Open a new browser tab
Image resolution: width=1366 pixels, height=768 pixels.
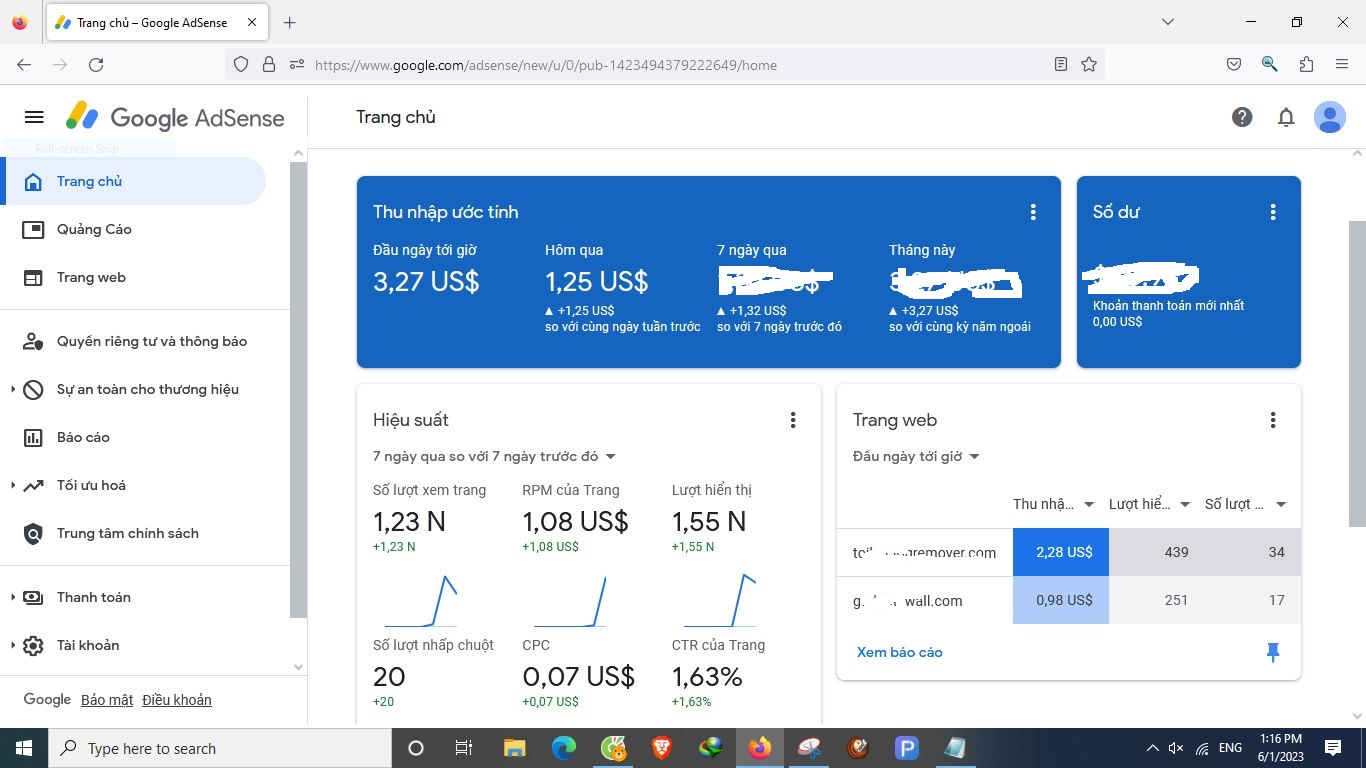click(290, 22)
